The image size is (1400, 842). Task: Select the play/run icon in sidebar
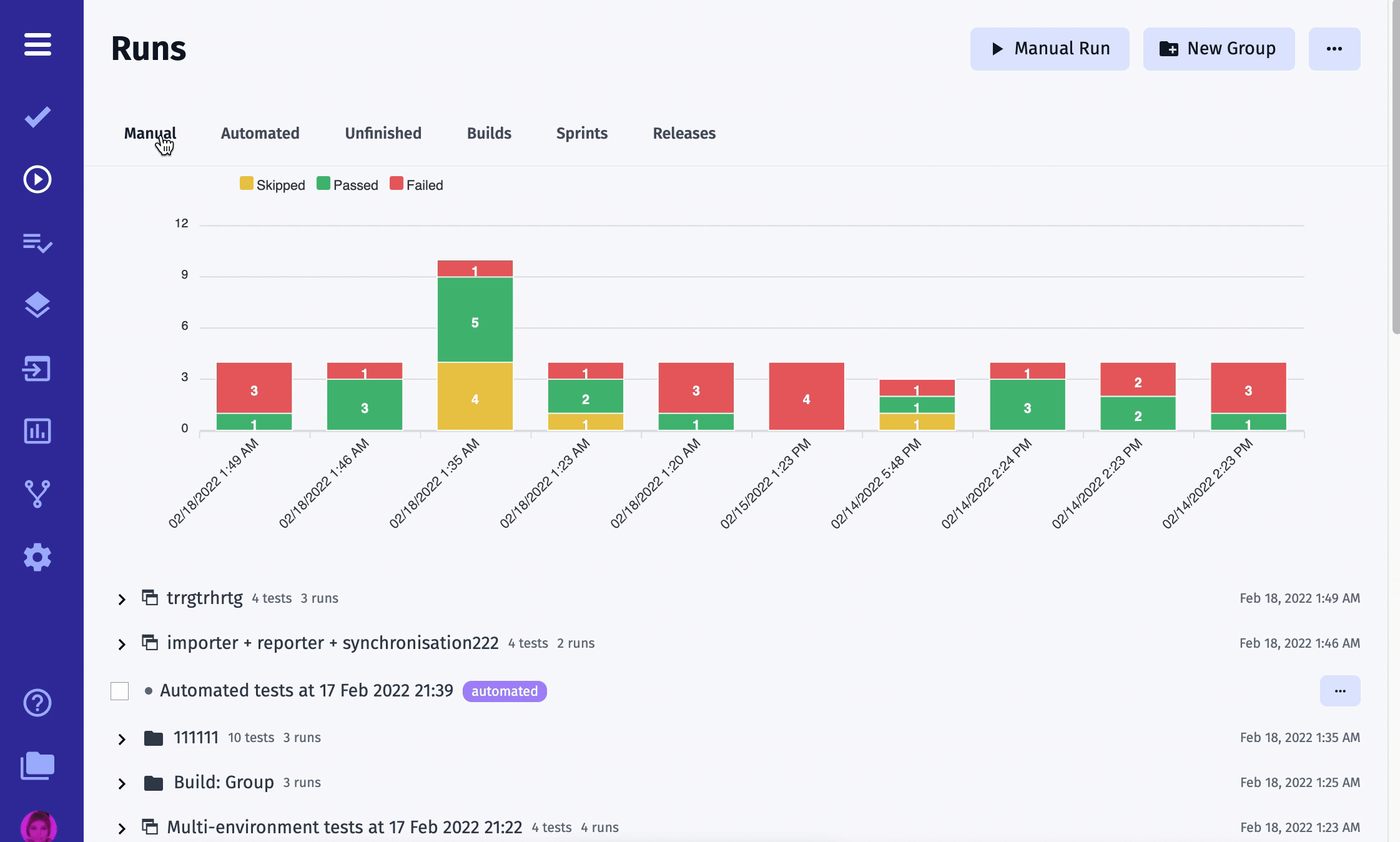point(37,179)
